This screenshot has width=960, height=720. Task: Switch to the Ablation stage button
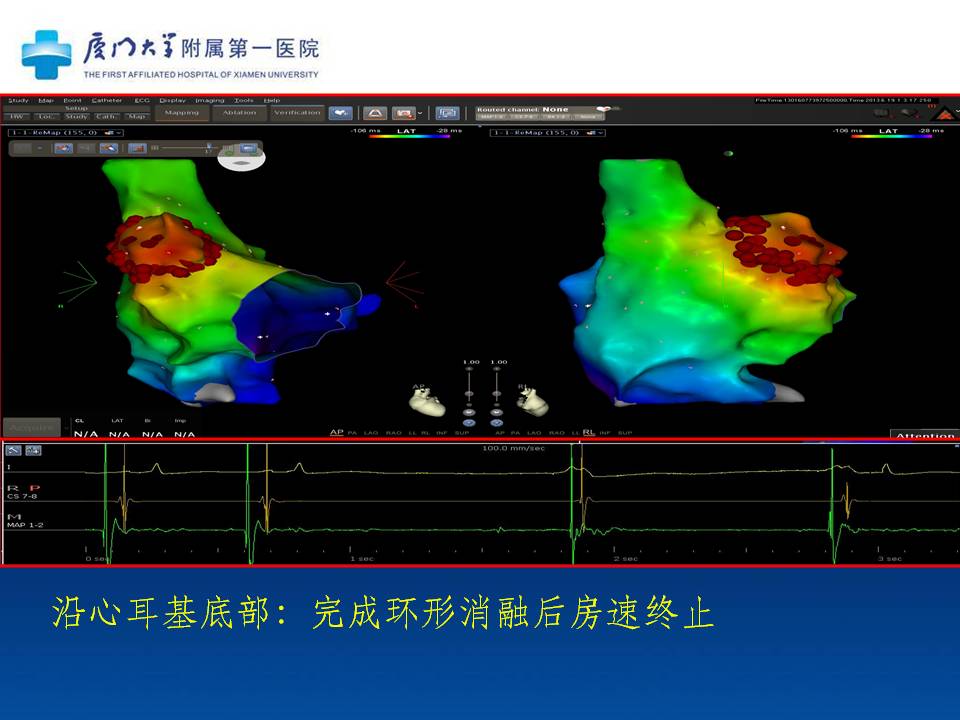click(239, 113)
